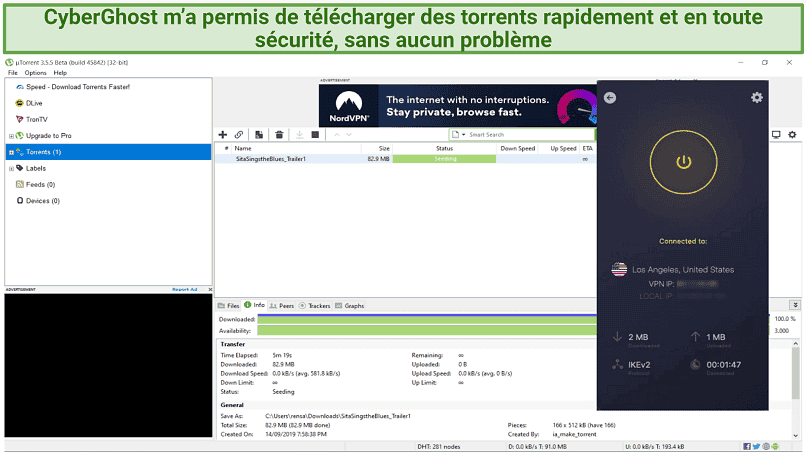Open the Help menu
The image size is (806, 455).
pyautogui.click(x=60, y=73)
